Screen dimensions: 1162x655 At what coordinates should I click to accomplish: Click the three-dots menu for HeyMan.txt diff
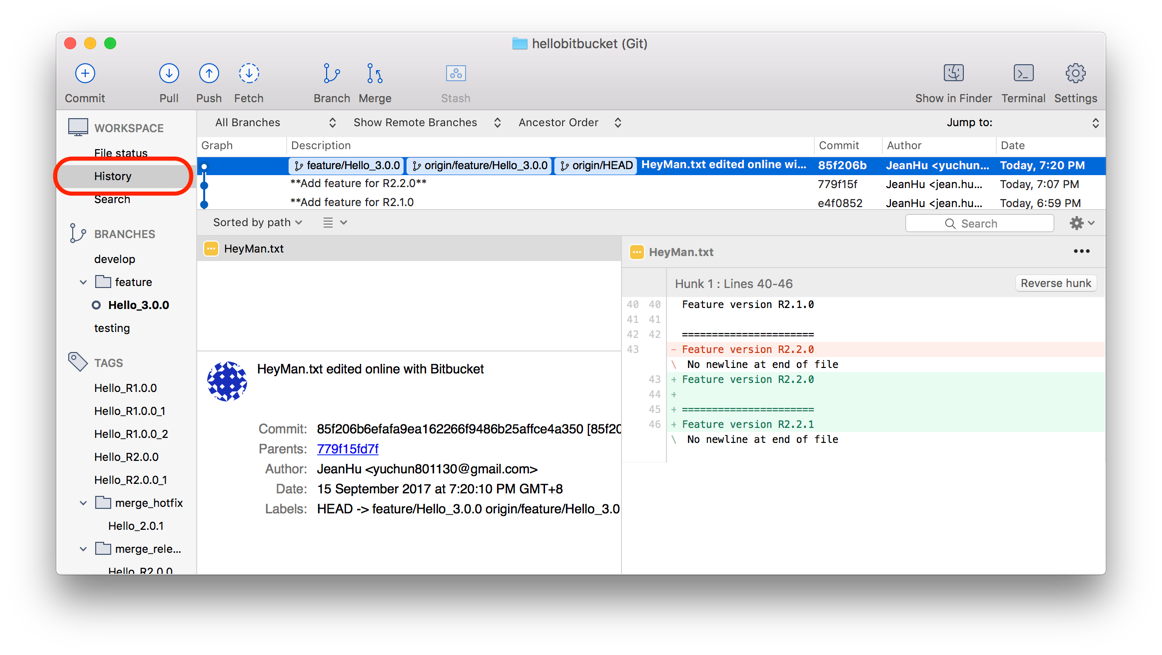(1081, 251)
